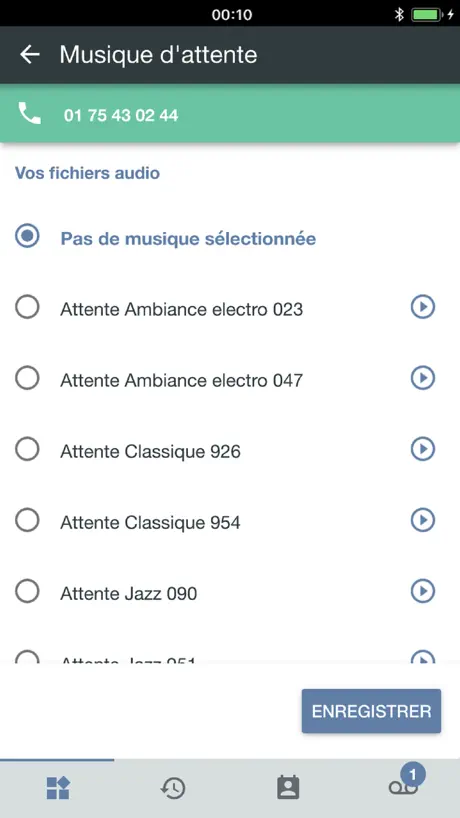Open the contacts tab
This screenshot has width=460, height=818.
288,788
